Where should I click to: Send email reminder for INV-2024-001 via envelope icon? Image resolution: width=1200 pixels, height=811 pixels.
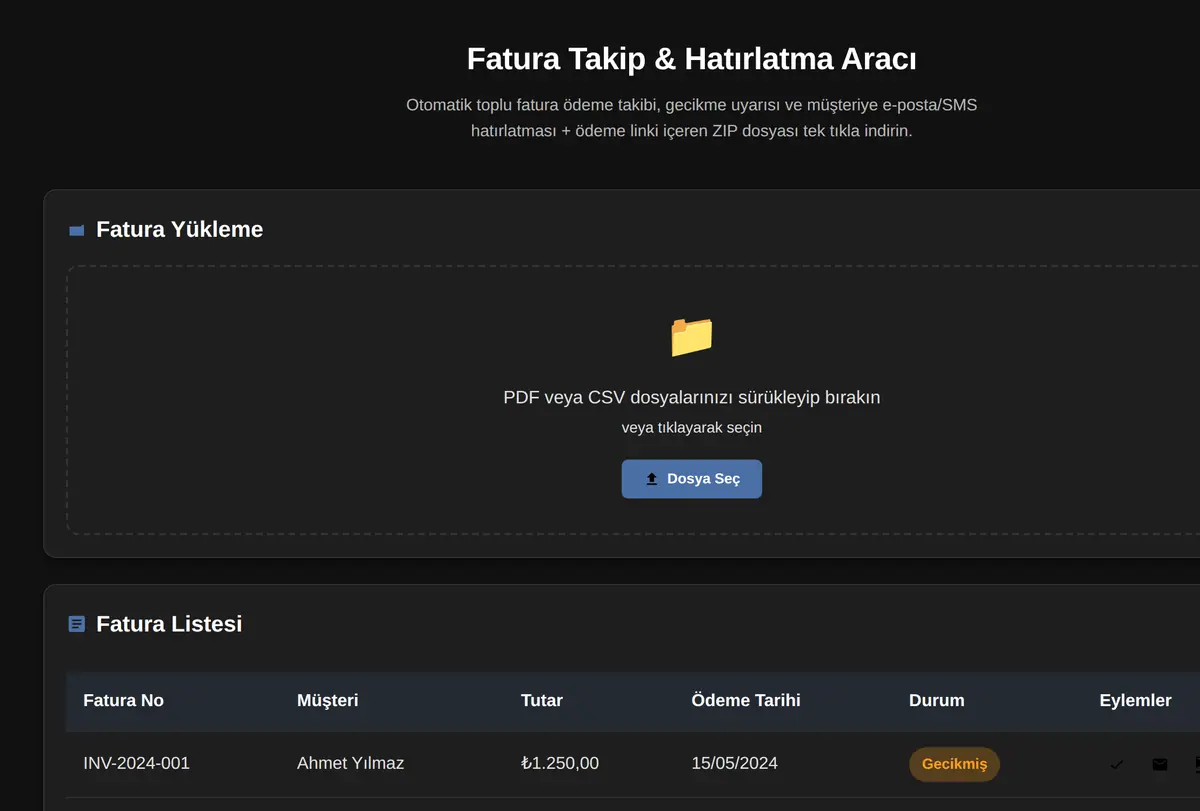click(1160, 765)
